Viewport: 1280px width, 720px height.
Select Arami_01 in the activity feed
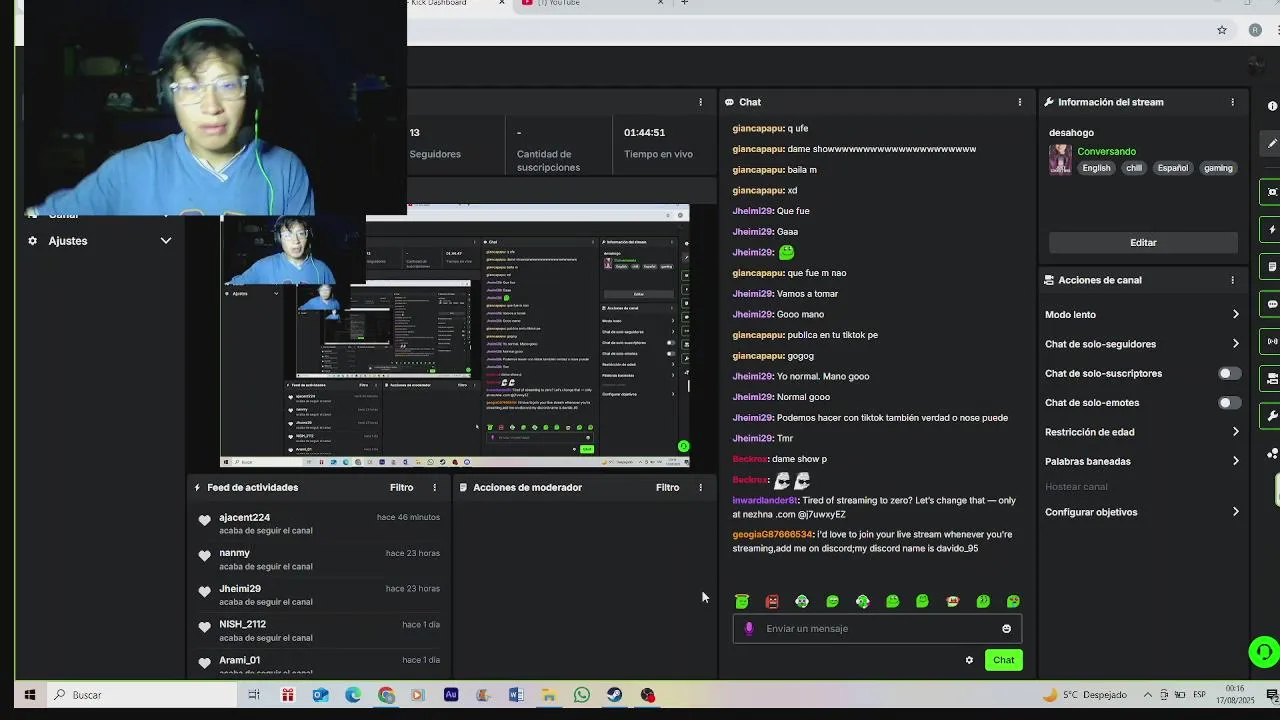[x=240, y=660]
